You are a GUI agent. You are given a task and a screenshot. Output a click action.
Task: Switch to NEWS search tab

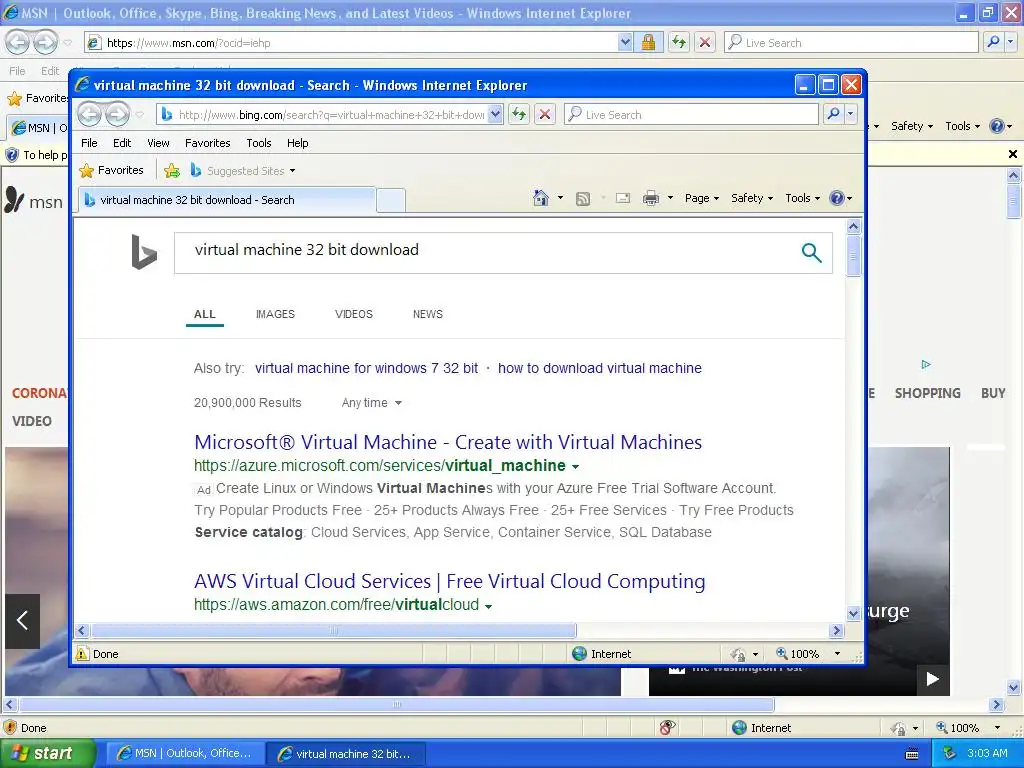click(428, 314)
